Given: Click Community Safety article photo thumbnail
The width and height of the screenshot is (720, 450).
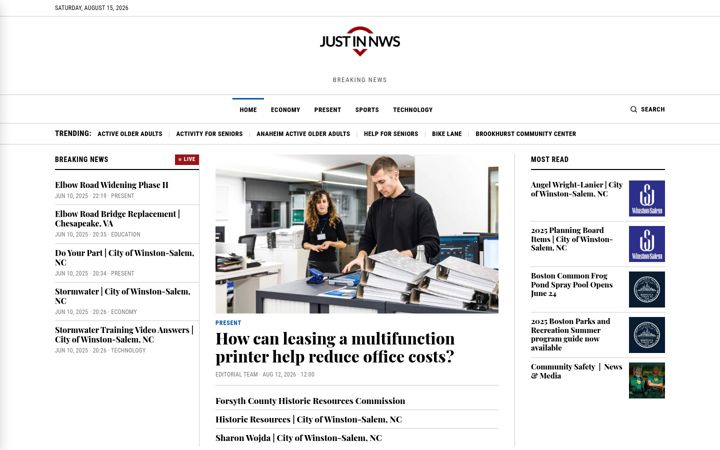Looking at the screenshot, I should click(647, 380).
